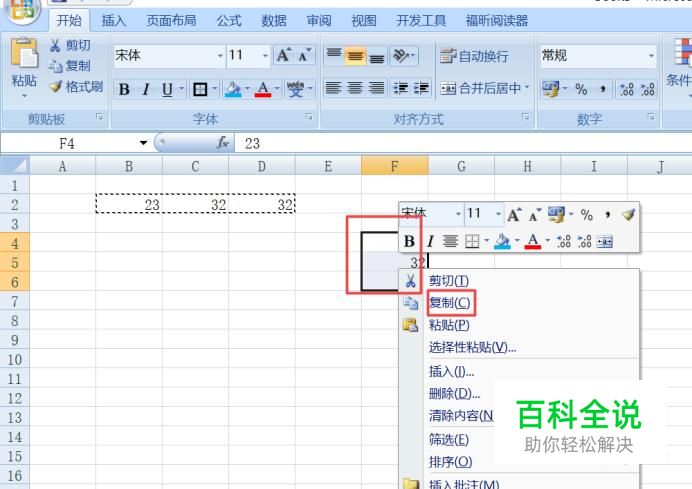Click the Name Box showing F4
The height and width of the screenshot is (489, 692).
coord(68,143)
